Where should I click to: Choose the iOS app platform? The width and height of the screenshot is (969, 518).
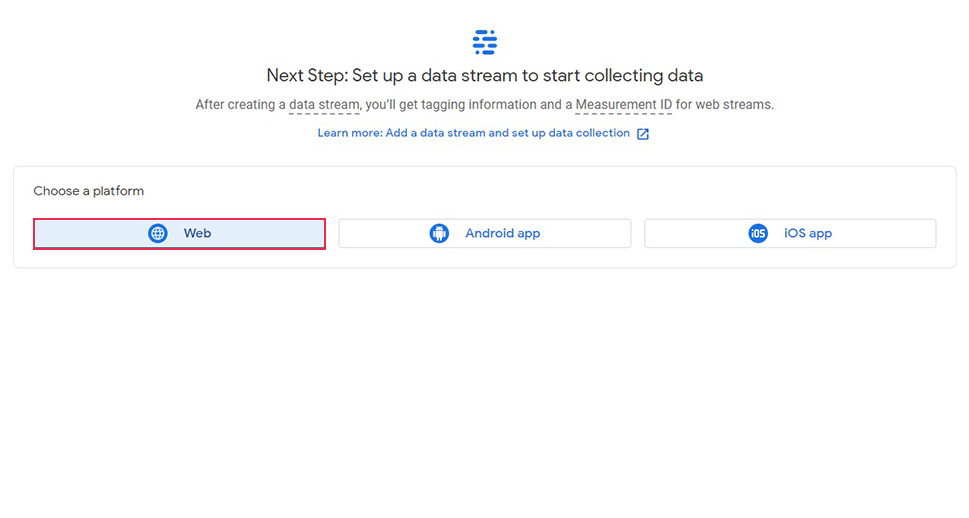pyautogui.click(x=790, y=234)
